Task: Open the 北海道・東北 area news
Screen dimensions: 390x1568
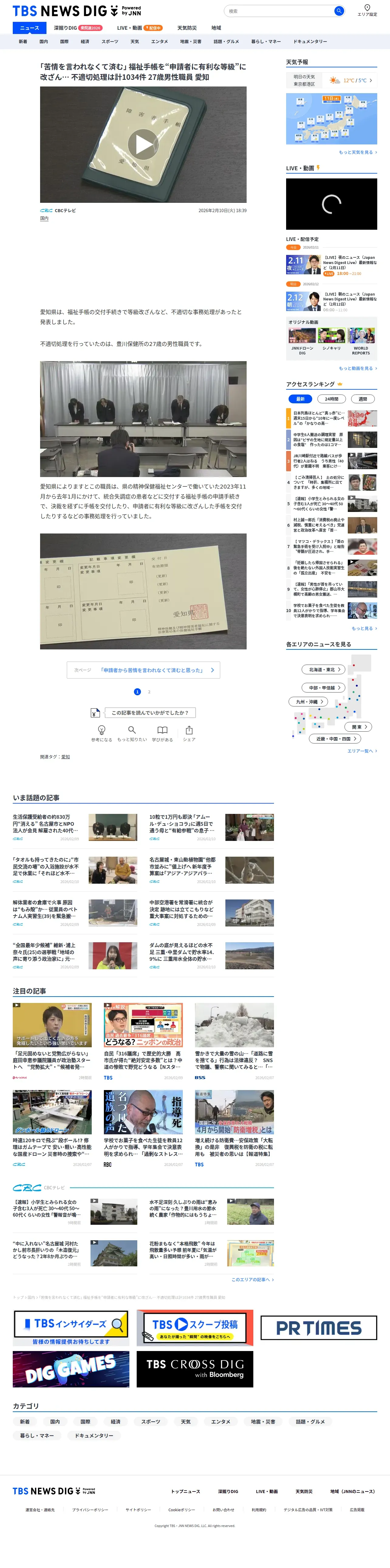Action: tap(323, 669)
